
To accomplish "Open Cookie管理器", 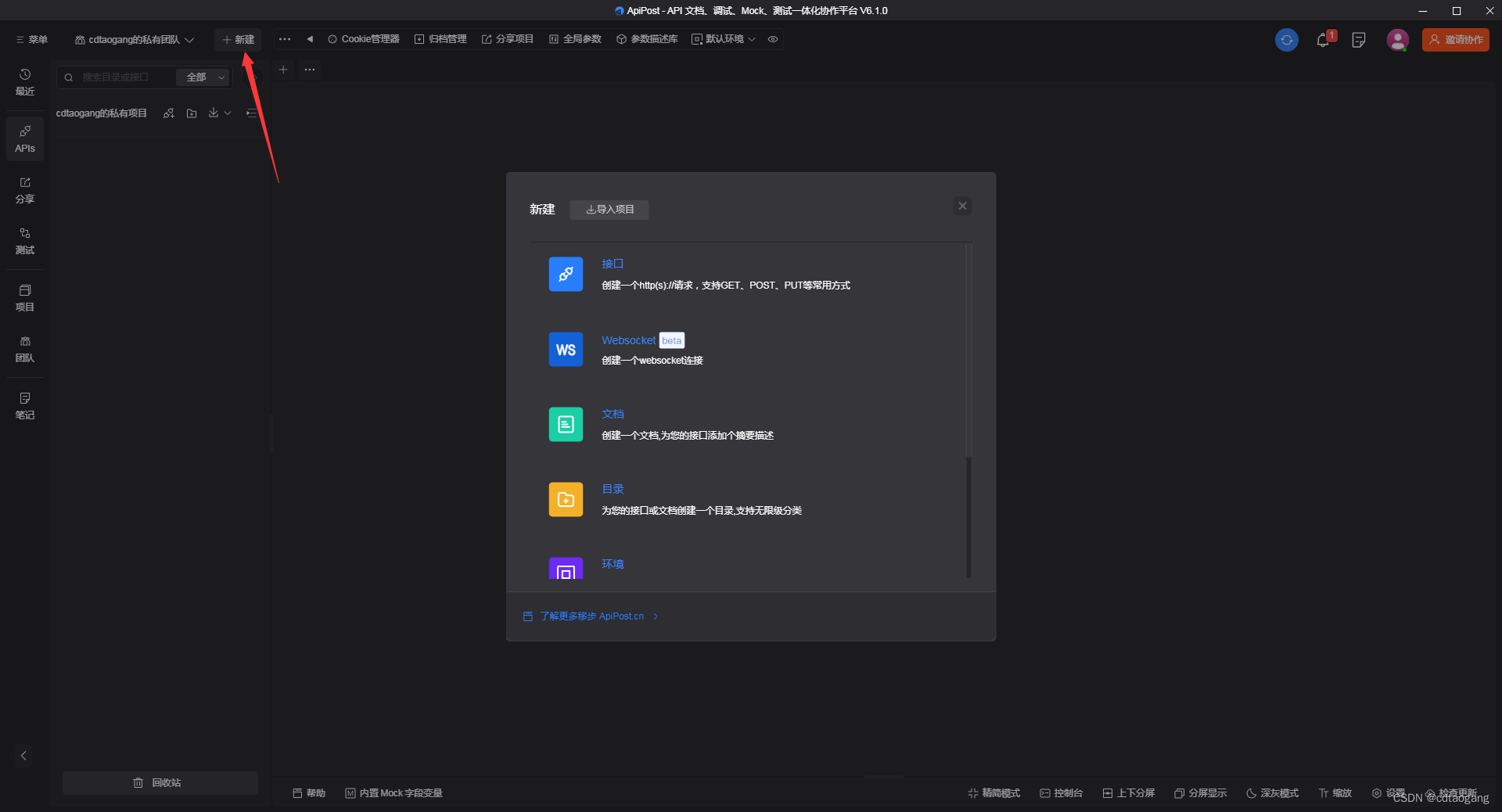I will click(x=364, y=39).
